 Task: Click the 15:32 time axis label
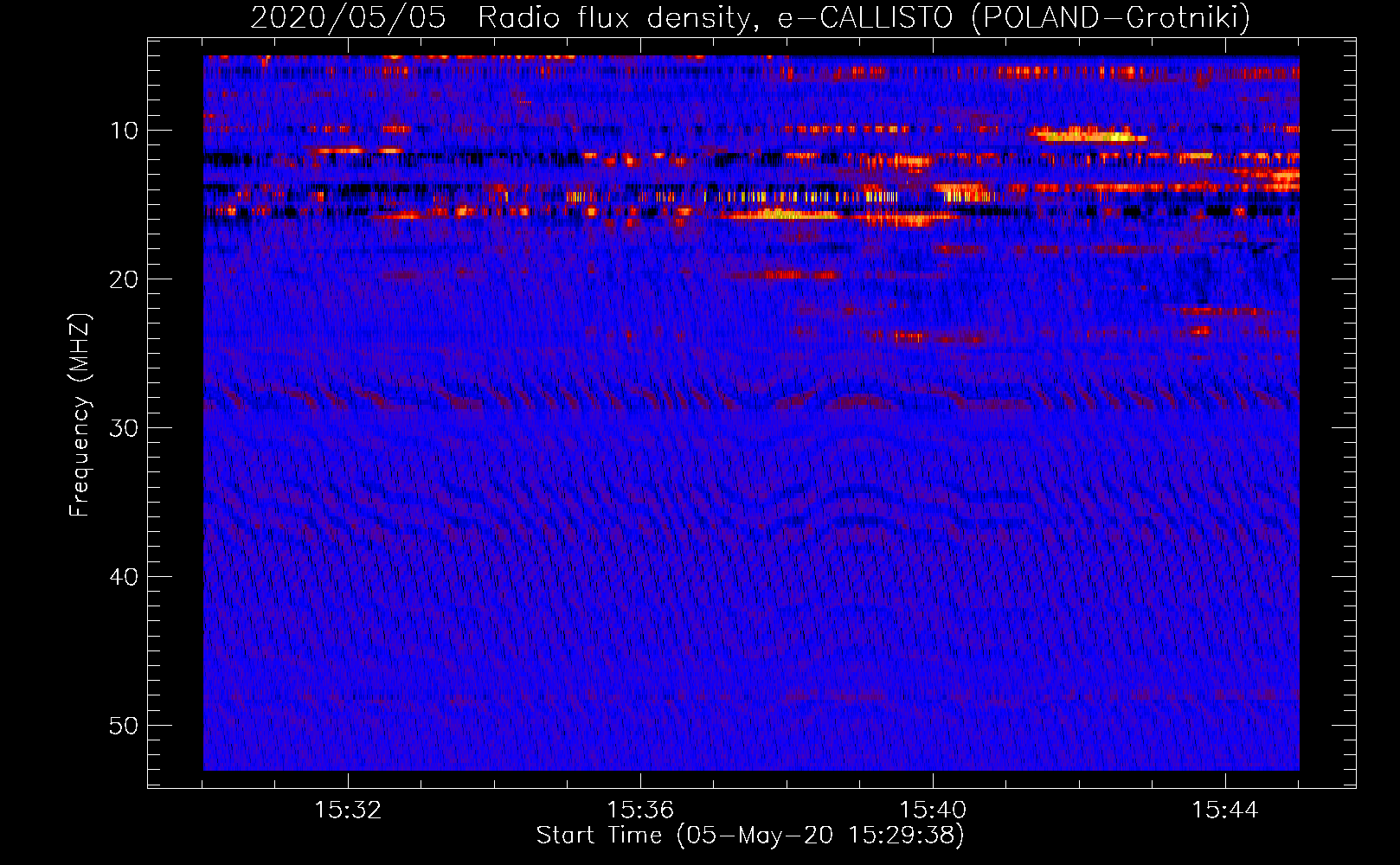click(x=348, y=811)
